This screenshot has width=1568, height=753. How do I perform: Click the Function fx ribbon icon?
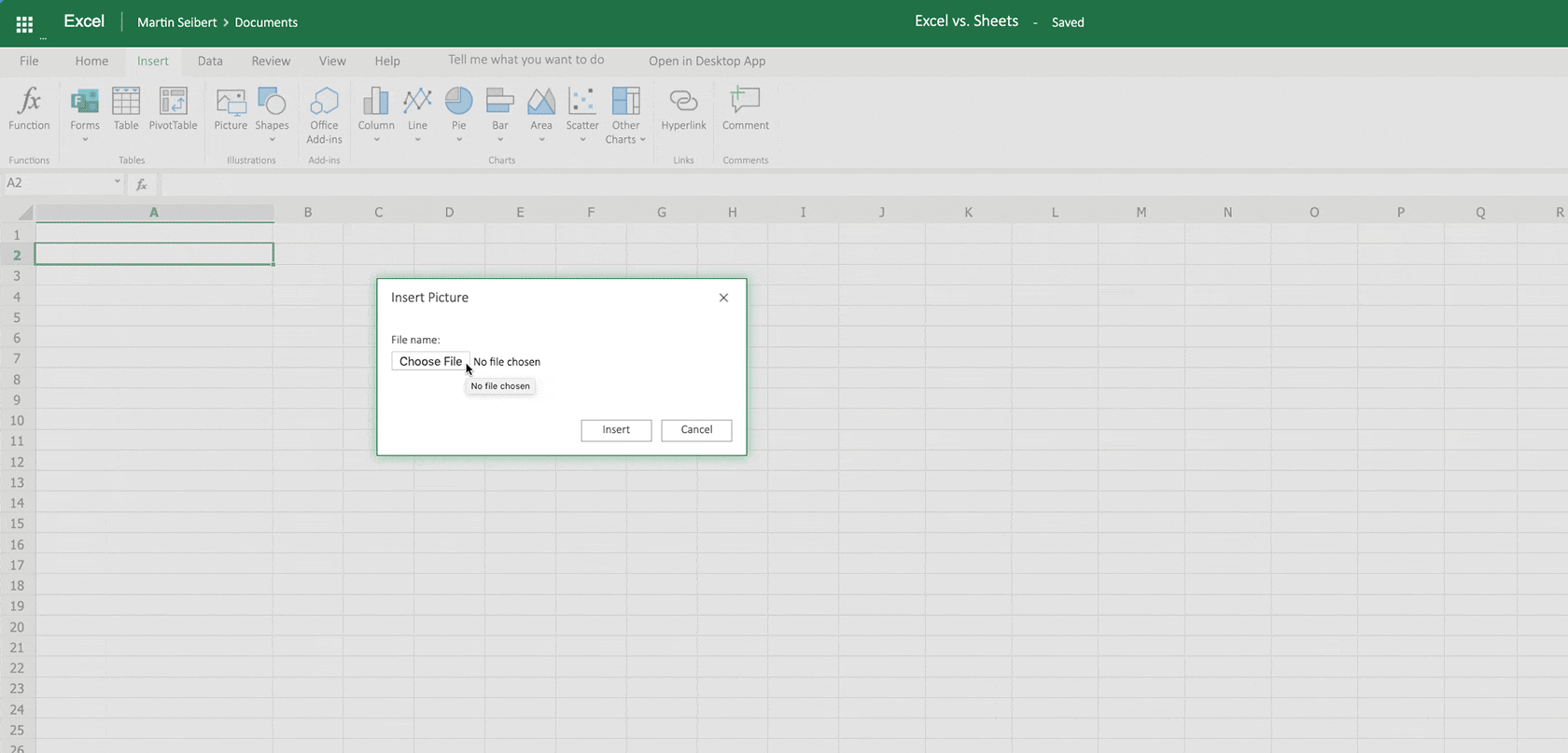[29, 101]
